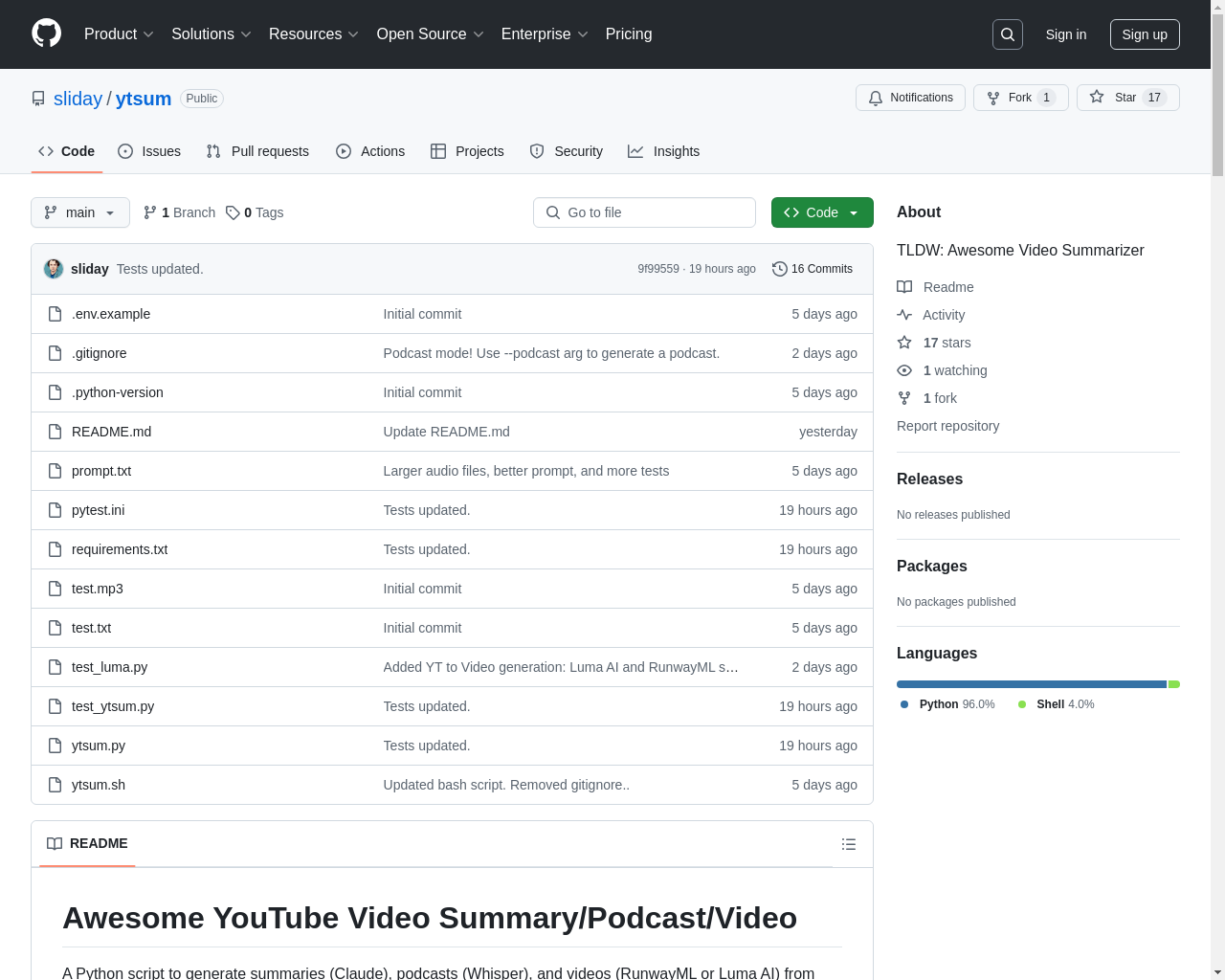Click the Pricing link
The width and height of the screenshot is (1225, 980).
(x=629, y=34)
